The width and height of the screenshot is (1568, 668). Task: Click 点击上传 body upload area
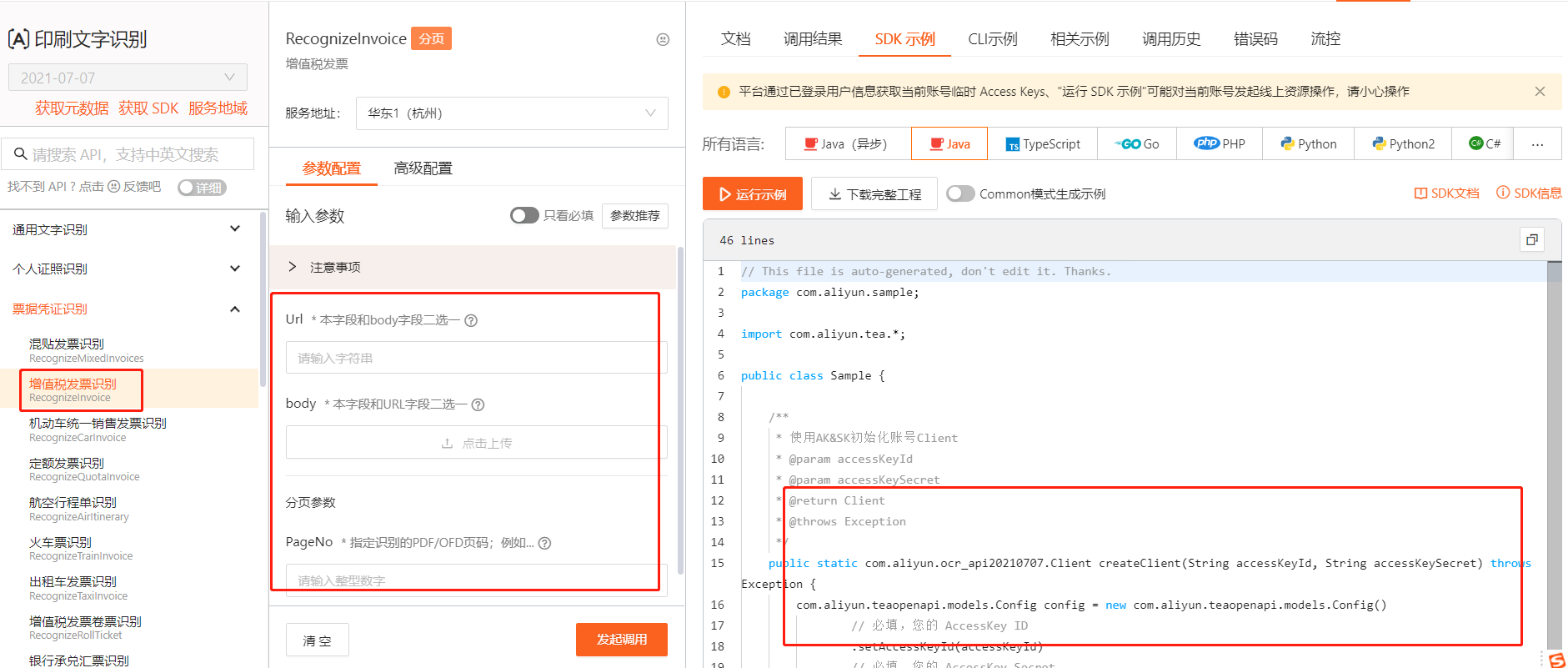pyautogui.click(x=477, y=443)
